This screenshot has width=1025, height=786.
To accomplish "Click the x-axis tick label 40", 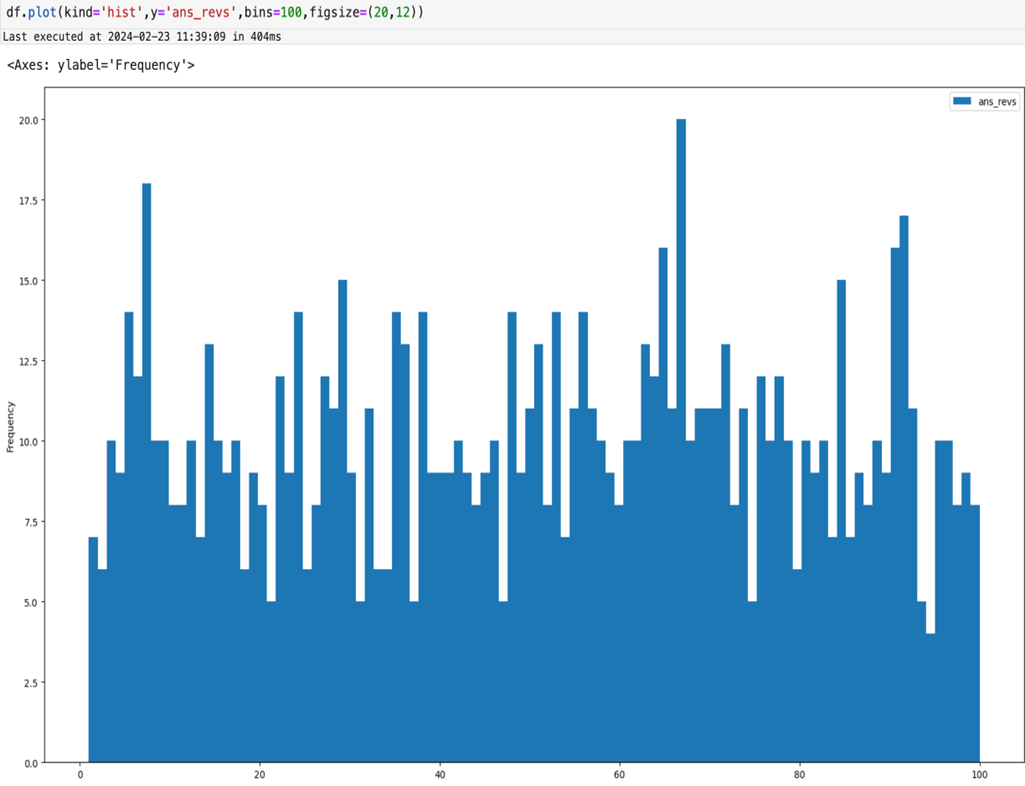I will 440,775.
